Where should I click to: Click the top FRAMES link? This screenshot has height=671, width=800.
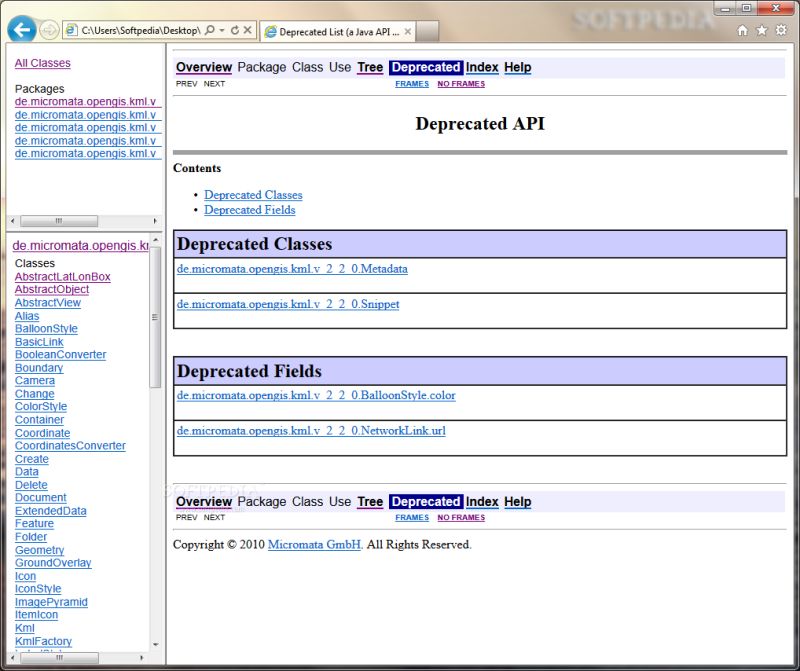pyautogui.click(x=412, y=84)
